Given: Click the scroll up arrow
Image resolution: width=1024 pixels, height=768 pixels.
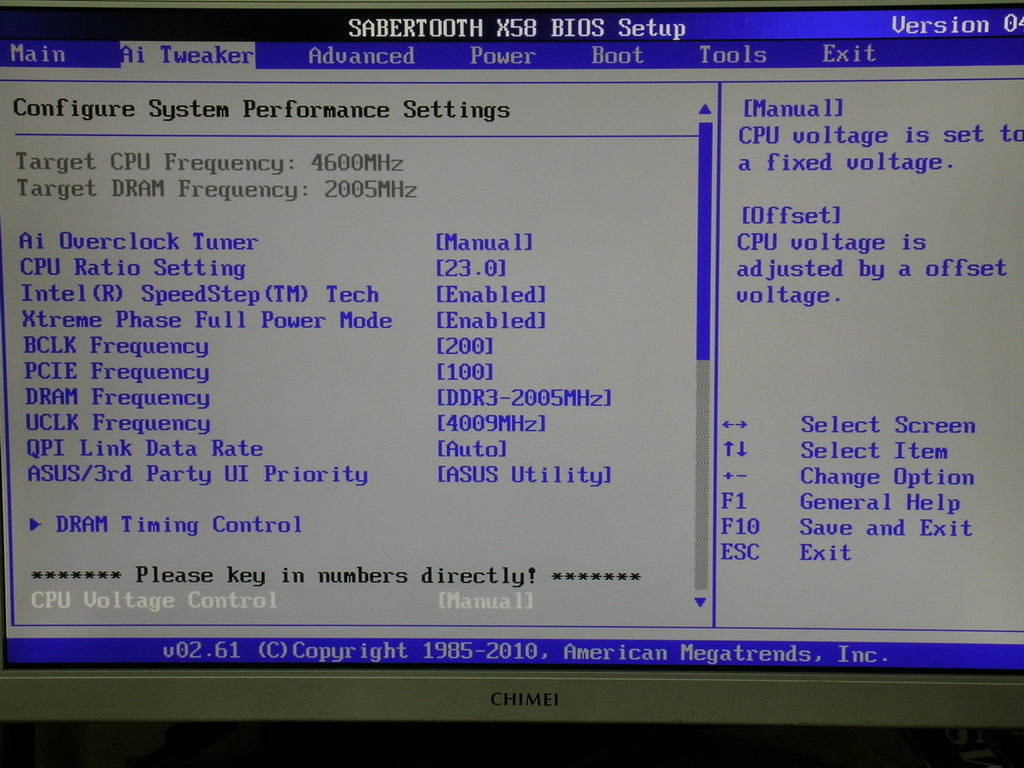Looking at the screenshot, I should 705,109.
